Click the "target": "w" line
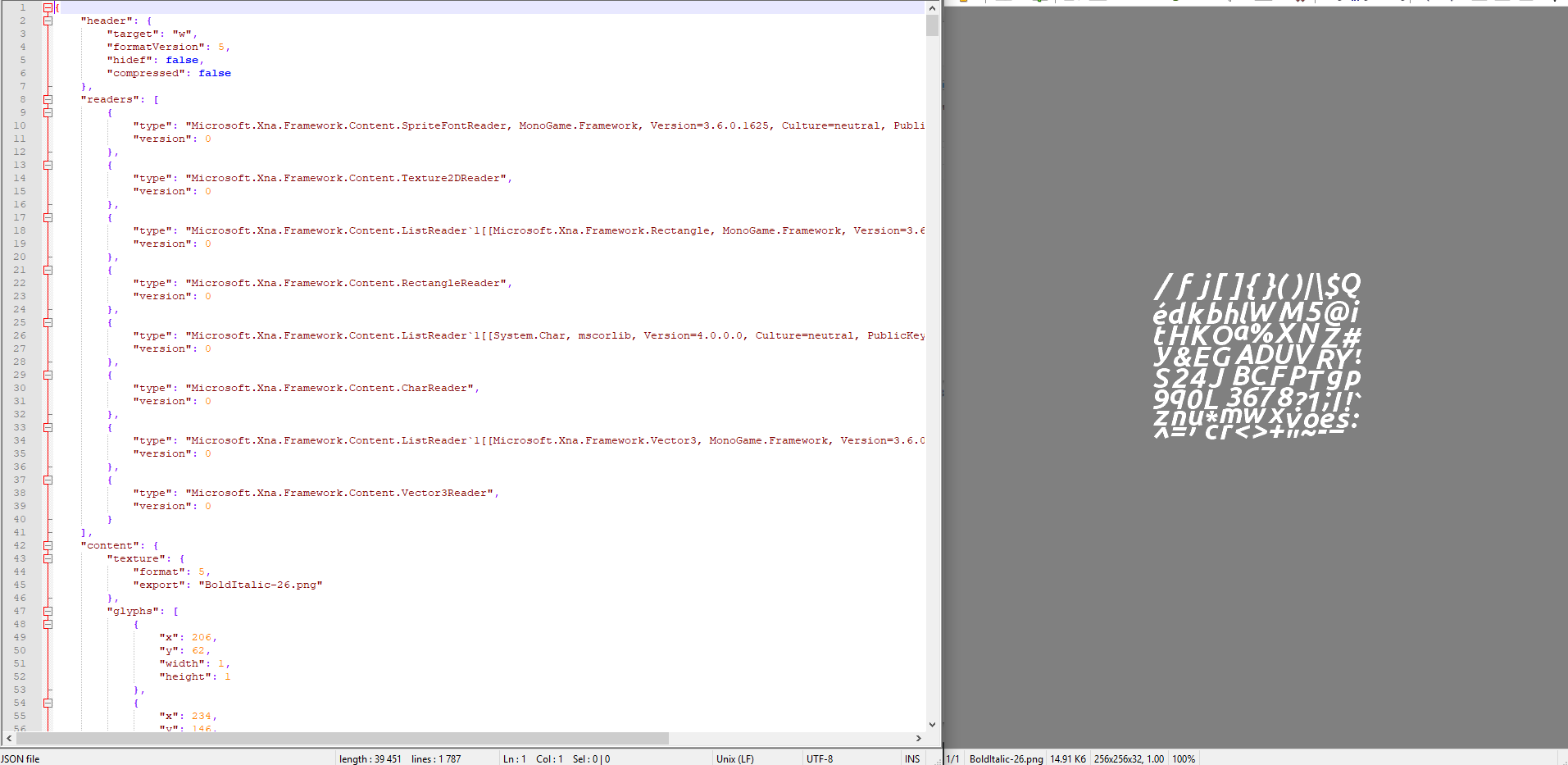Image resolution: width=1568 pixels, height=765 pixels. pos(152,34)
